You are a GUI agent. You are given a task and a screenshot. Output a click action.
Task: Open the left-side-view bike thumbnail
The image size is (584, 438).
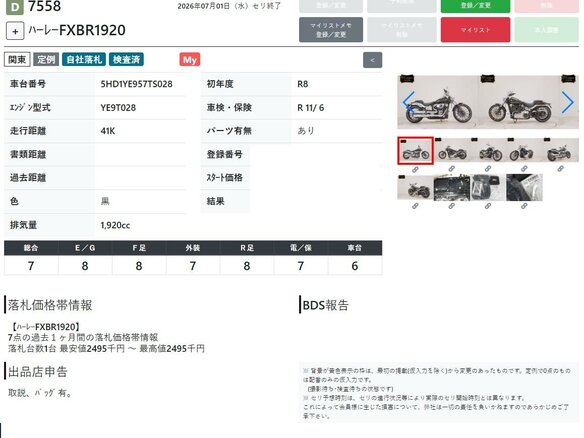click(x=451, y=150)
